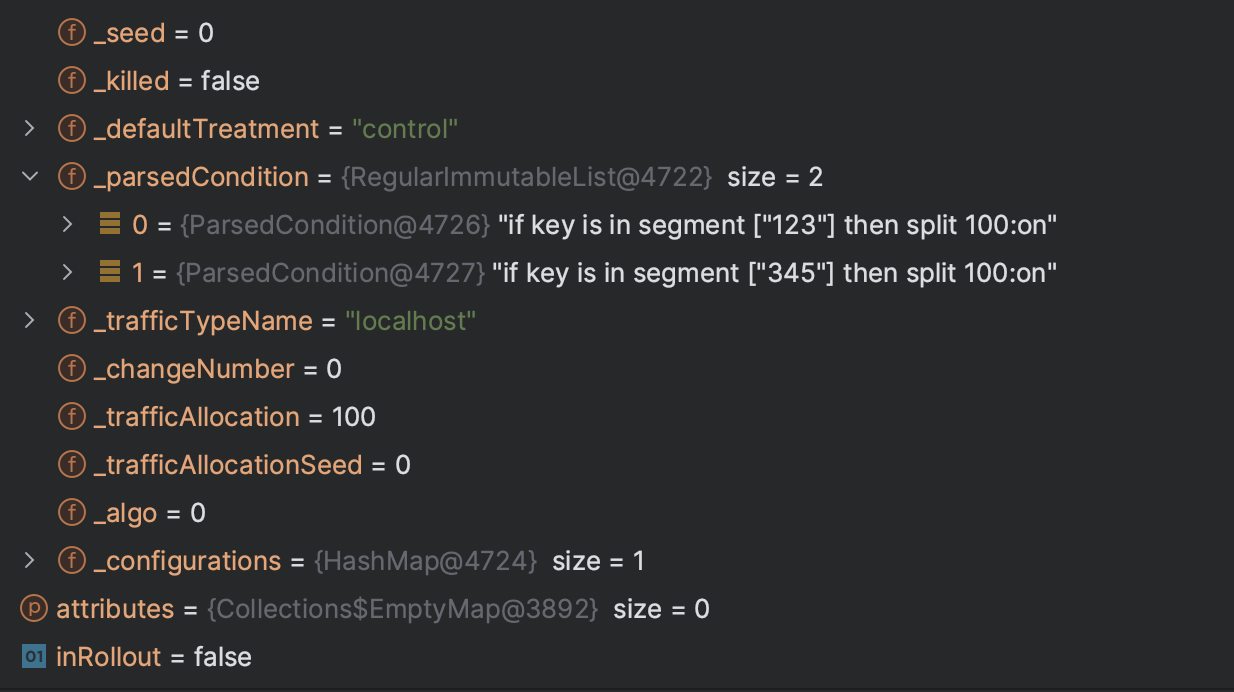Select the list element icon for index 0
The height and width of the screenshot is (692, 1234).
(110, 224)
